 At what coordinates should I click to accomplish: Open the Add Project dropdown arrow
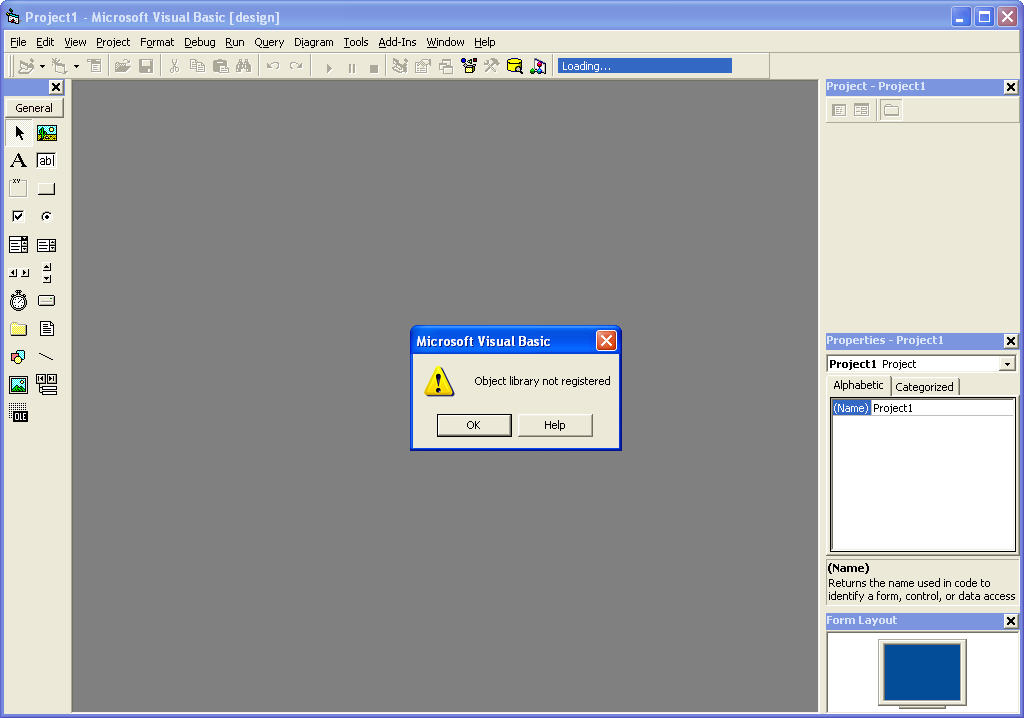(42, 67)
